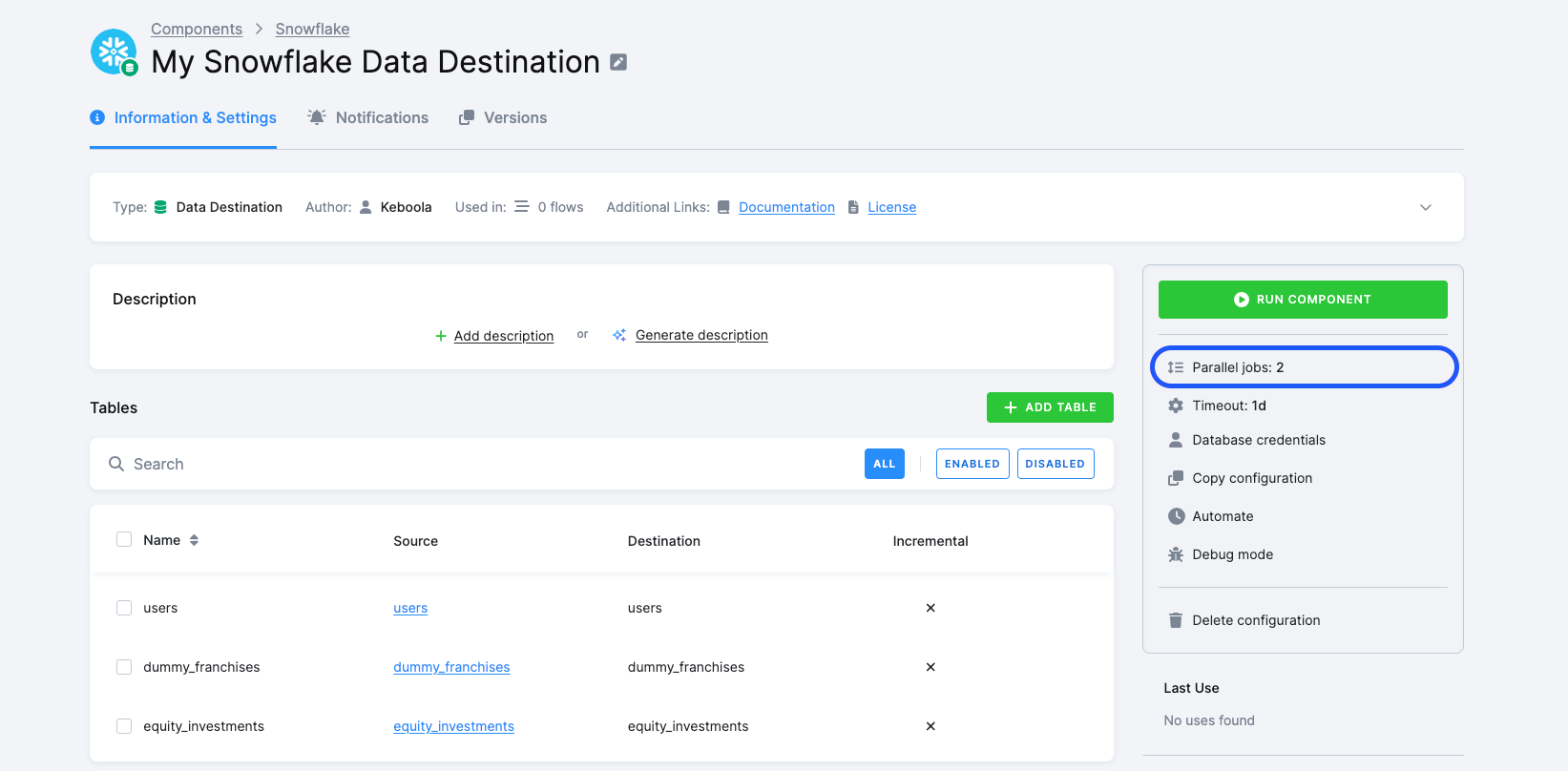The width and height of the screenshot is (1568, 771).
Task: Open the License link
Action: coord(892,207)
